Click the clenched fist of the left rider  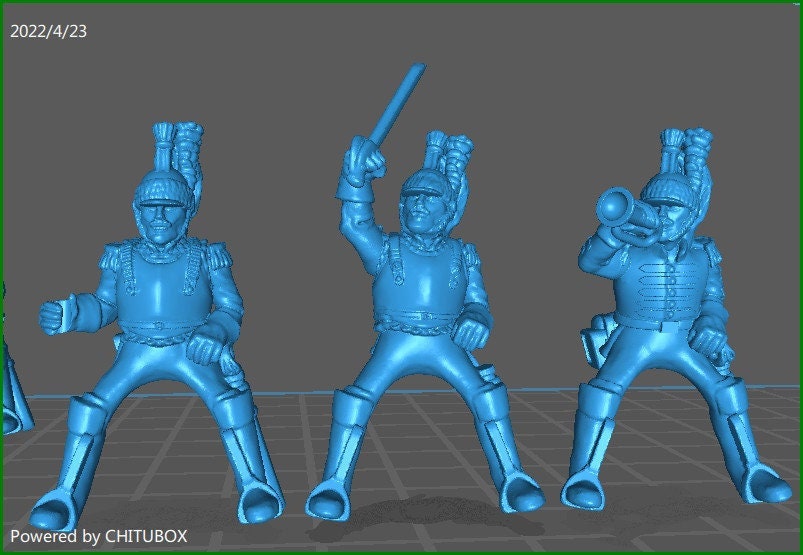pos(52,317)
